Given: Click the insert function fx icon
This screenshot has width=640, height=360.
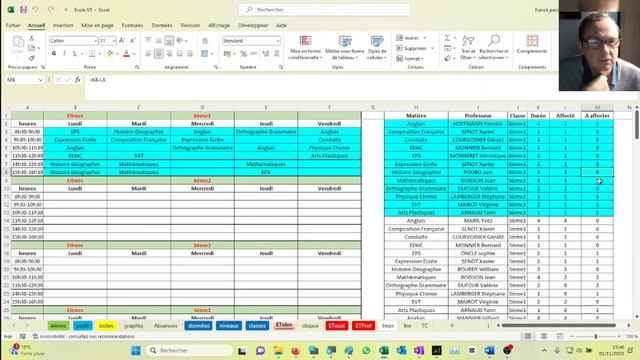Looking at the screenshot, I should pyautogui.click(x=78, y=80).
